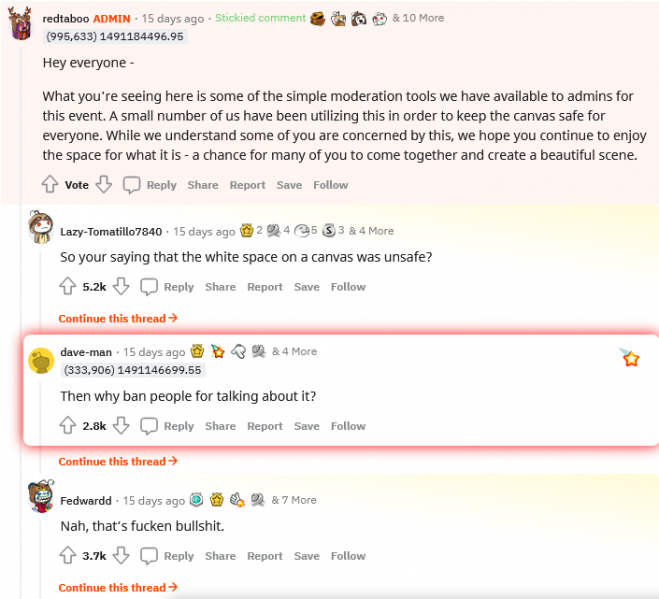Click the star award icon on dave-man's comment

630,358
